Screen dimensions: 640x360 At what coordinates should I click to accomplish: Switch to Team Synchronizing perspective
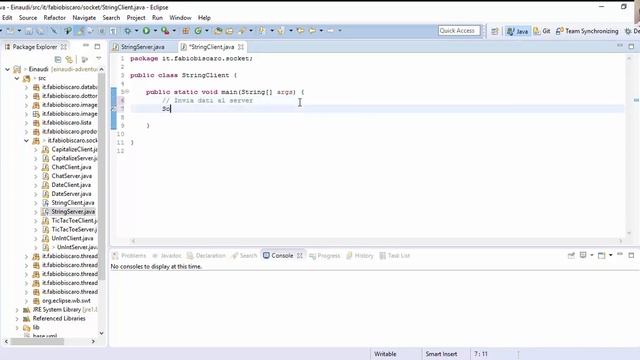[x=587, y=31]
